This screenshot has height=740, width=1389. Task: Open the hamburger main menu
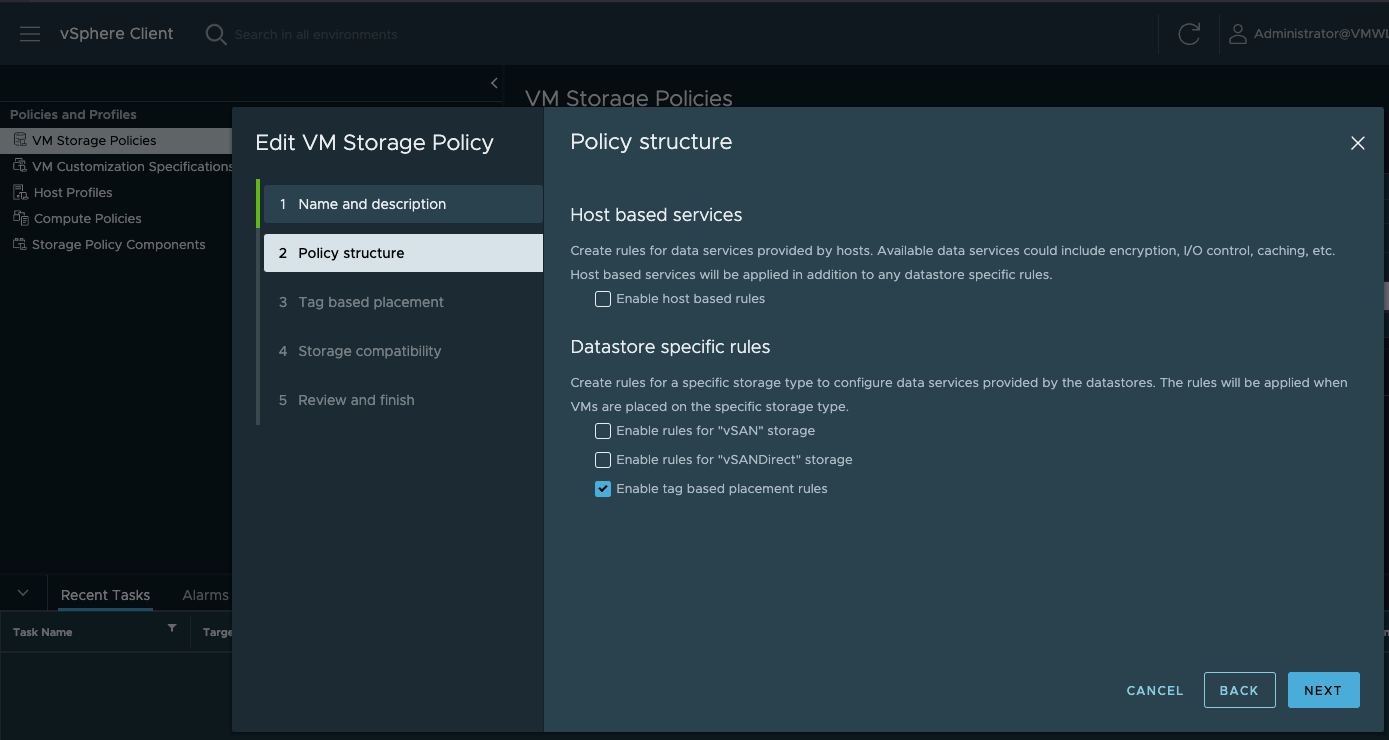click(x=30, y=34)
